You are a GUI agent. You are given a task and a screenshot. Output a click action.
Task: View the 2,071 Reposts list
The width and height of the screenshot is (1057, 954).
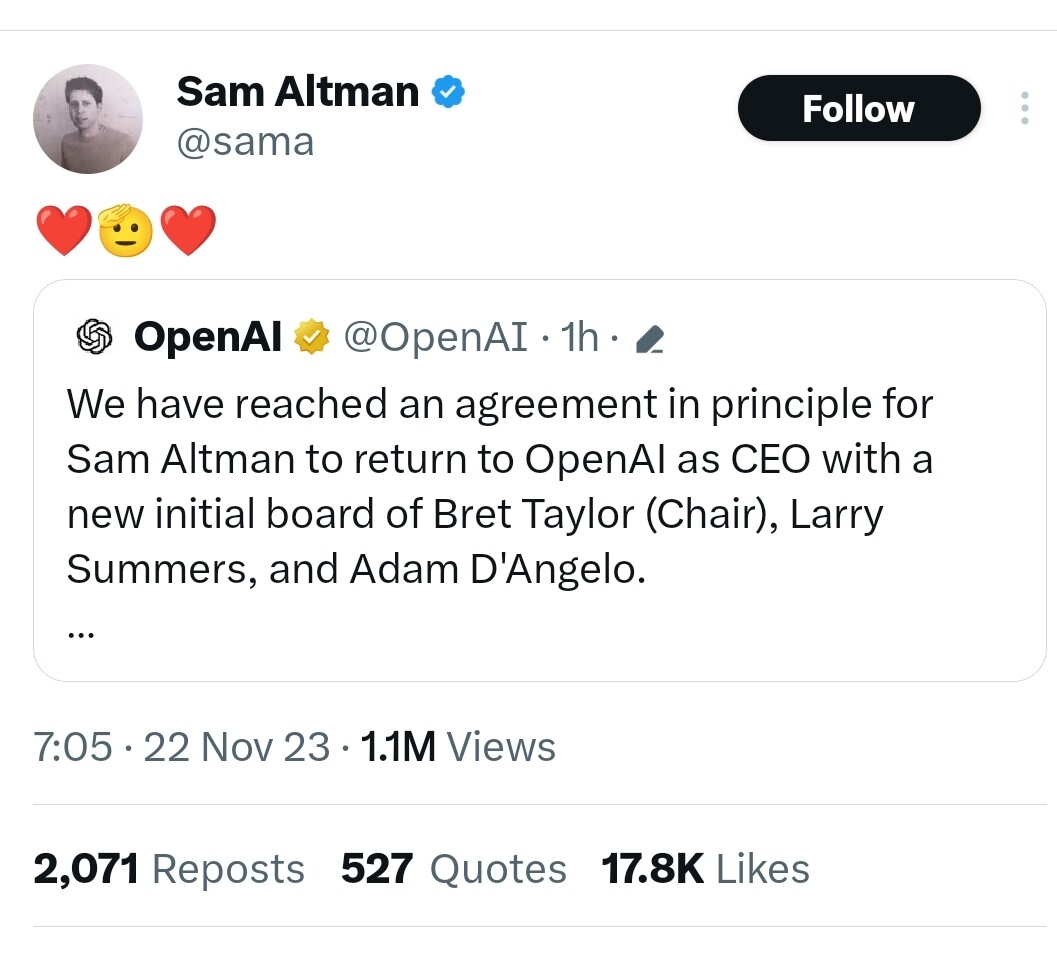point(169,868)
